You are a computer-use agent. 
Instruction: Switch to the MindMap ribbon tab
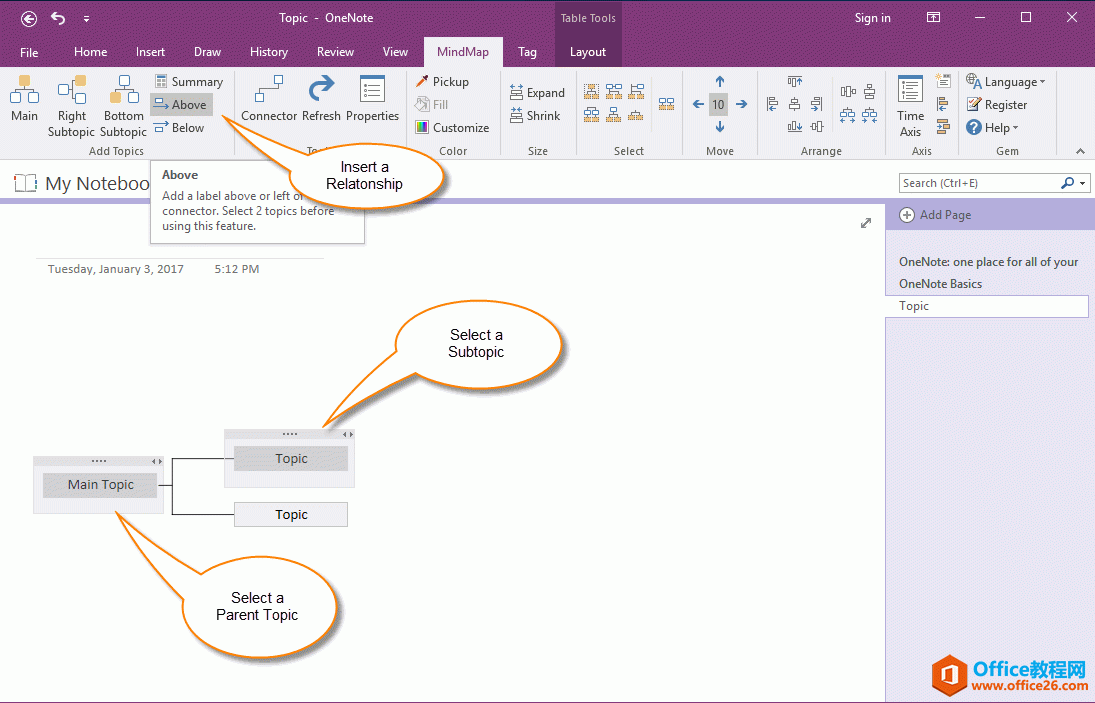click(463, 51)
